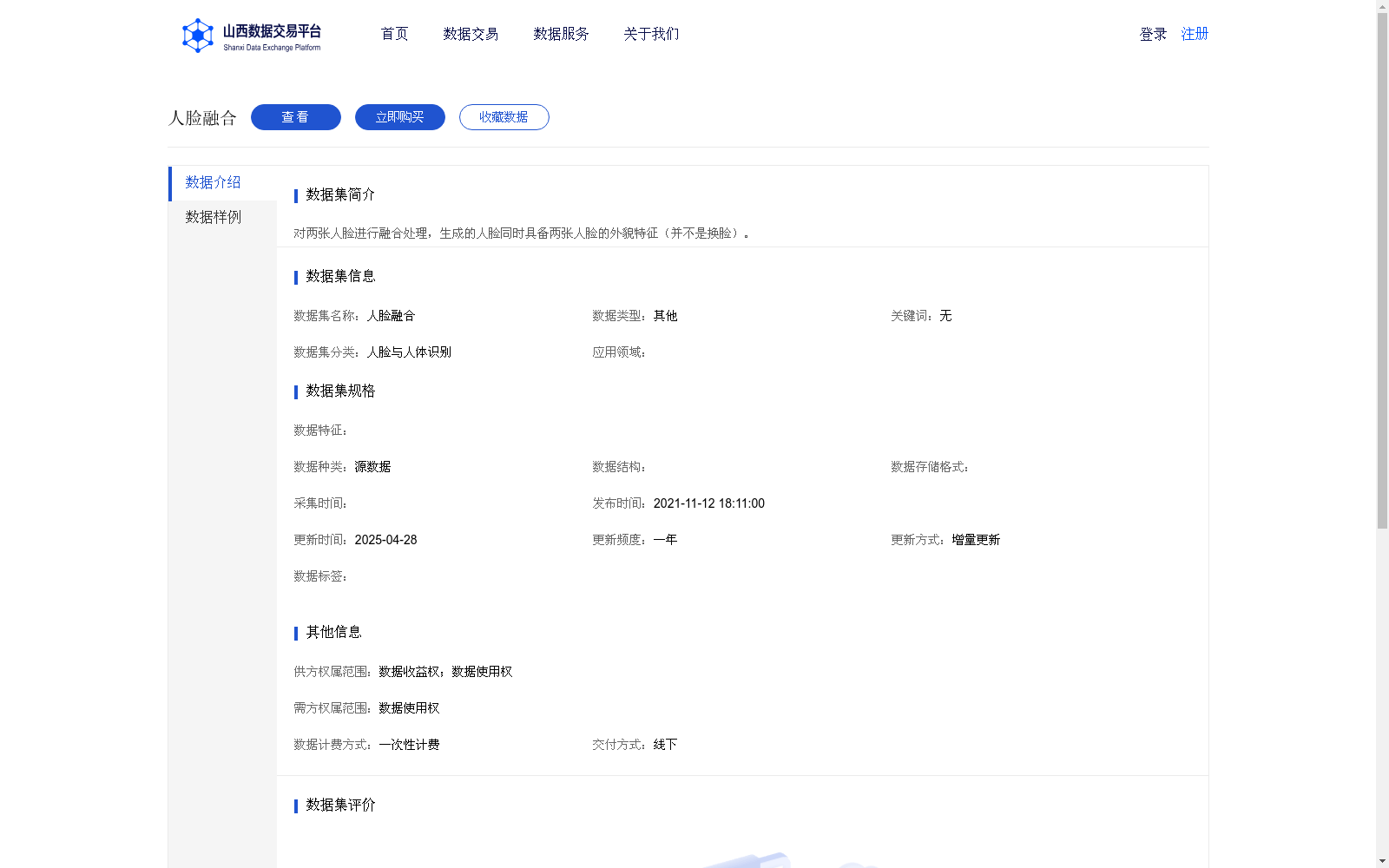Click the 数据存储格式 label
Screen dimensions: 1389x868
(930, 467)
